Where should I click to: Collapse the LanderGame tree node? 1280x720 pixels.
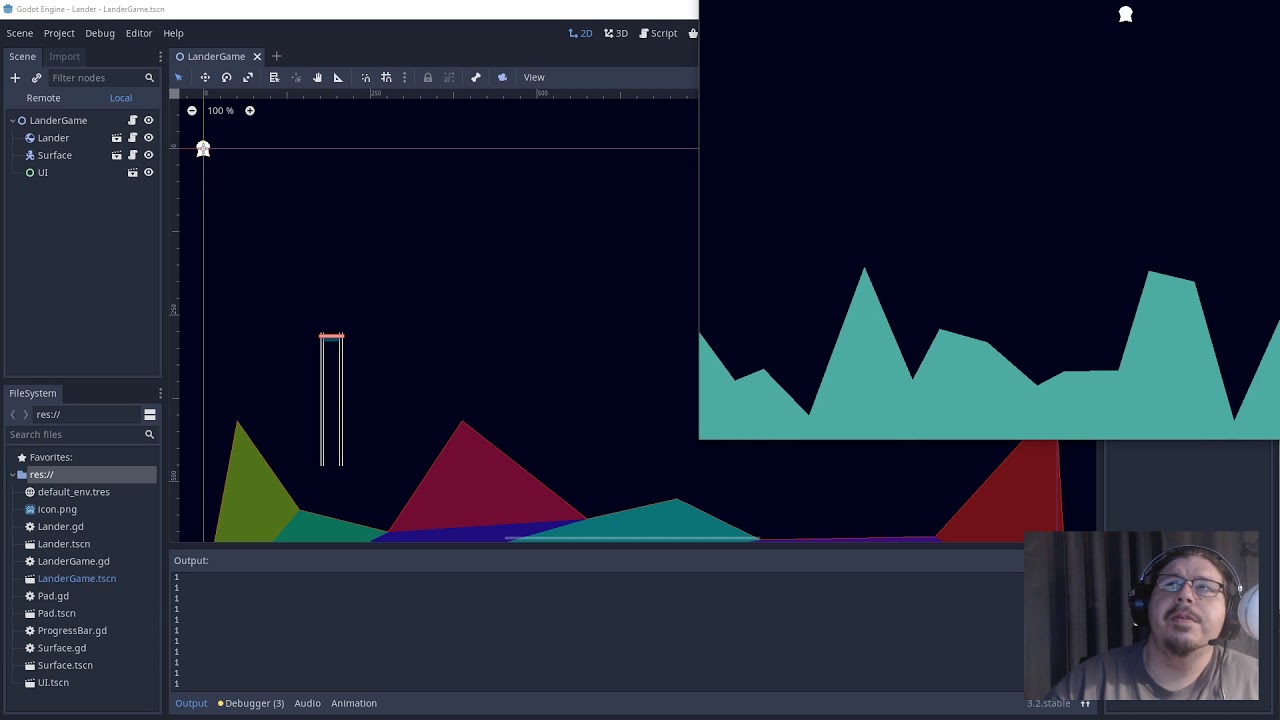12,120
